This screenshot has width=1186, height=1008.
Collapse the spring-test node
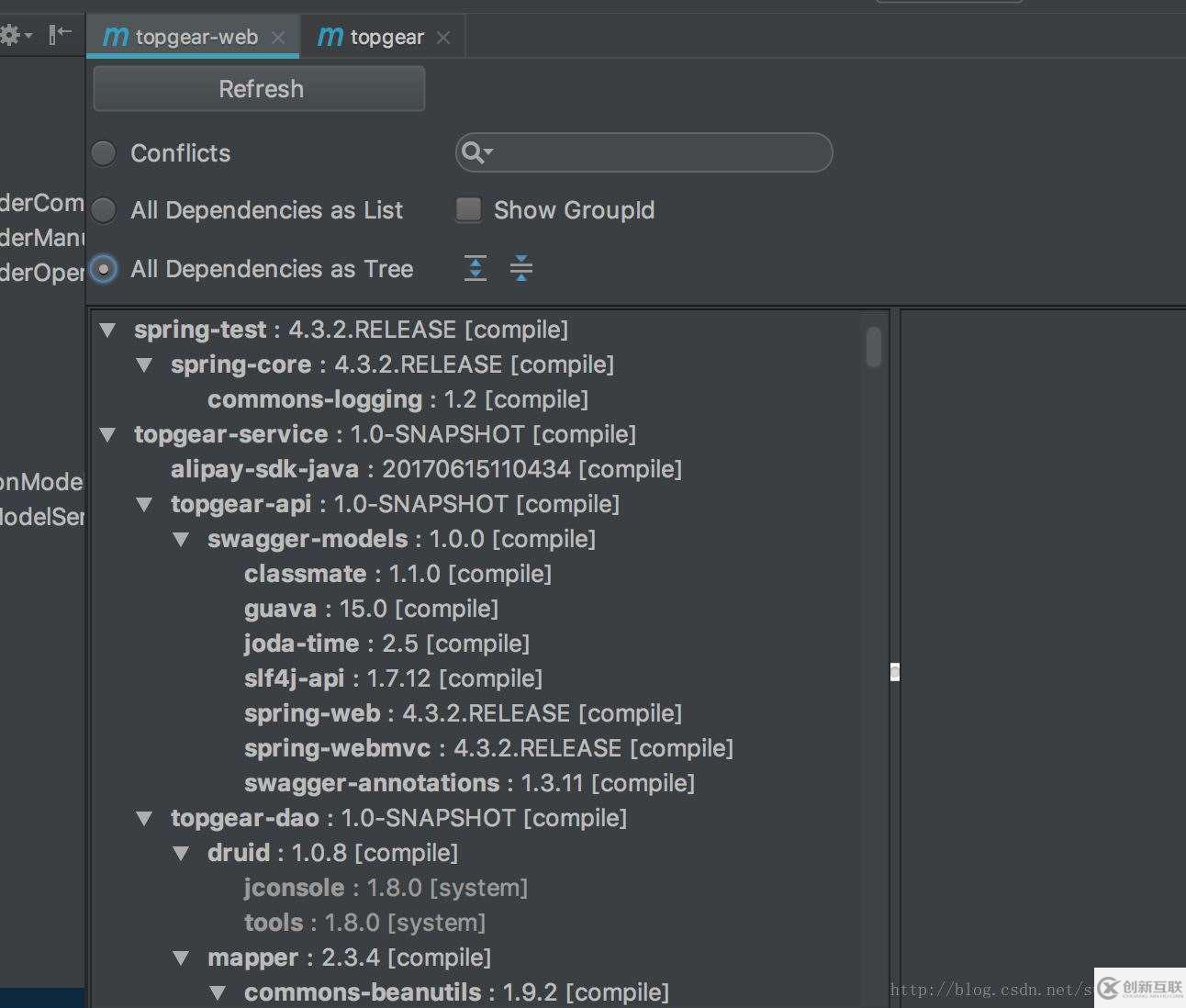coord(108,330)
